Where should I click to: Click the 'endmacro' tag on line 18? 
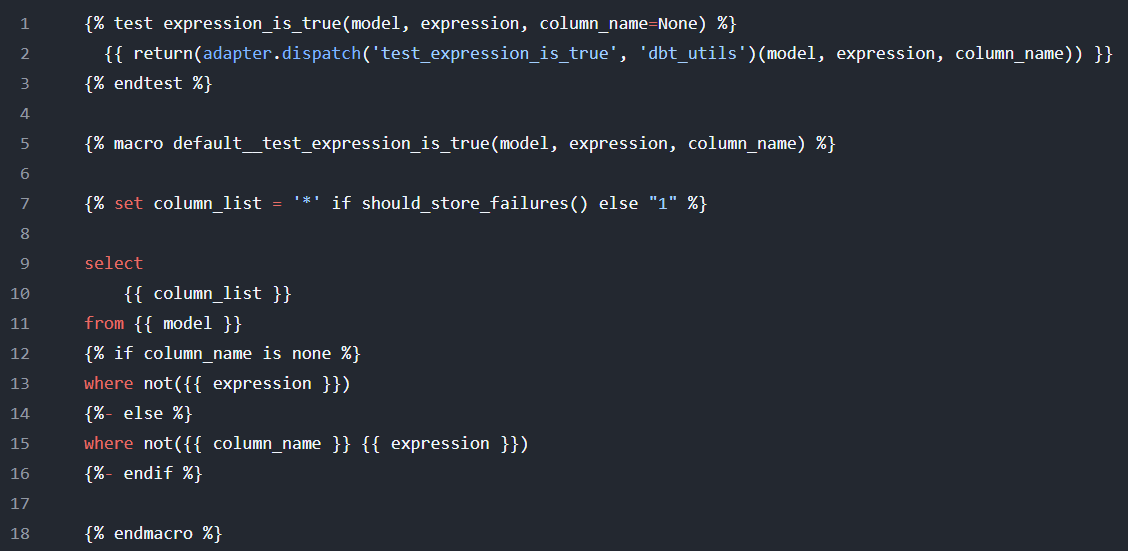[153, 533]
